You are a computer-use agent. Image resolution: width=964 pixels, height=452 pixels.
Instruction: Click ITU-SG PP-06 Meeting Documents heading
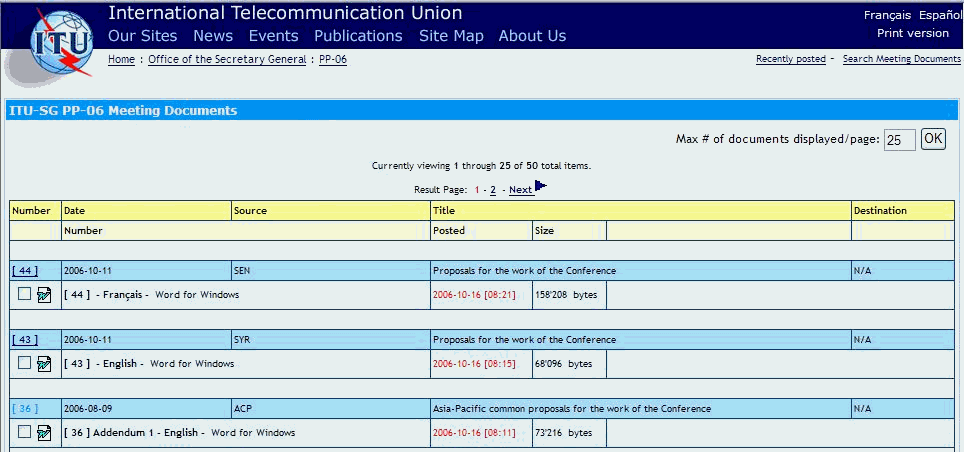[x=123, y=111]
